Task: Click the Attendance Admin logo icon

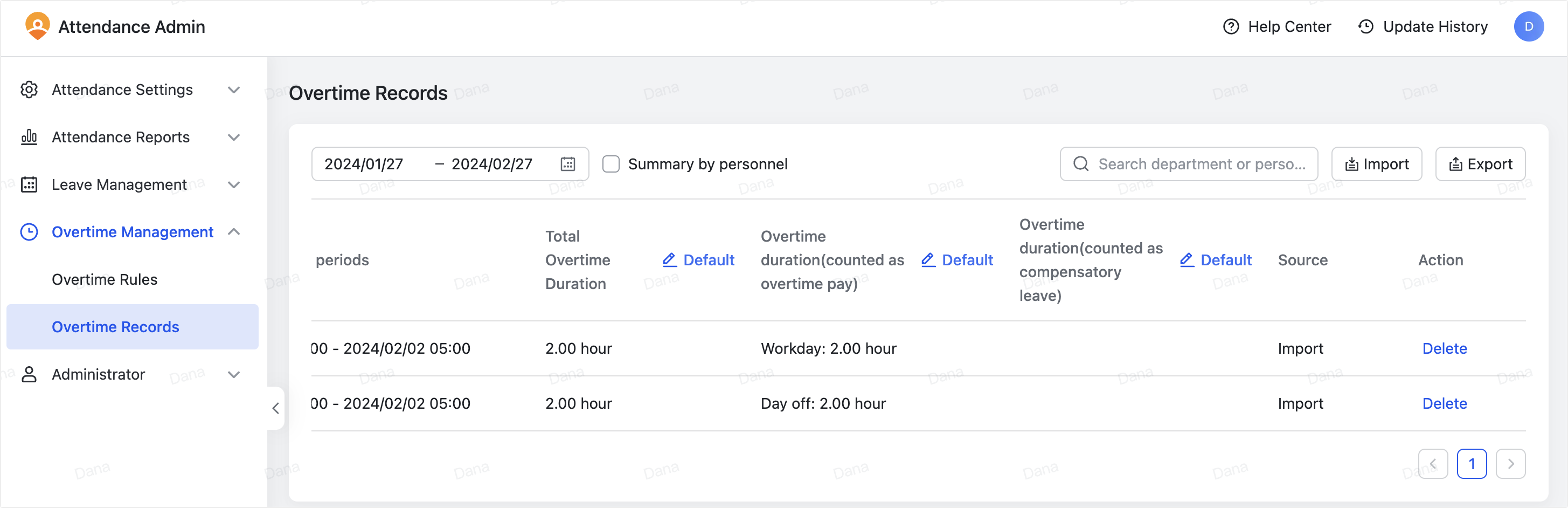Action: point(37,26)
